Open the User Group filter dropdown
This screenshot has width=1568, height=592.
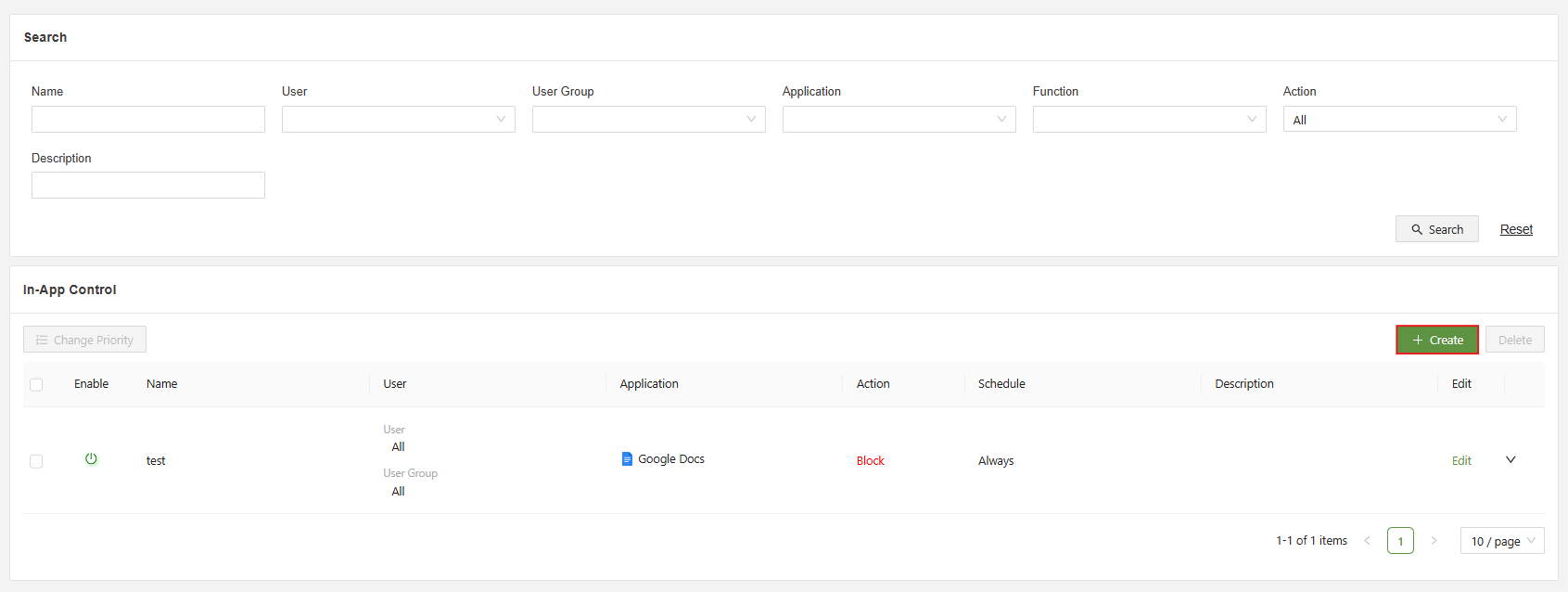click(648, 119)
